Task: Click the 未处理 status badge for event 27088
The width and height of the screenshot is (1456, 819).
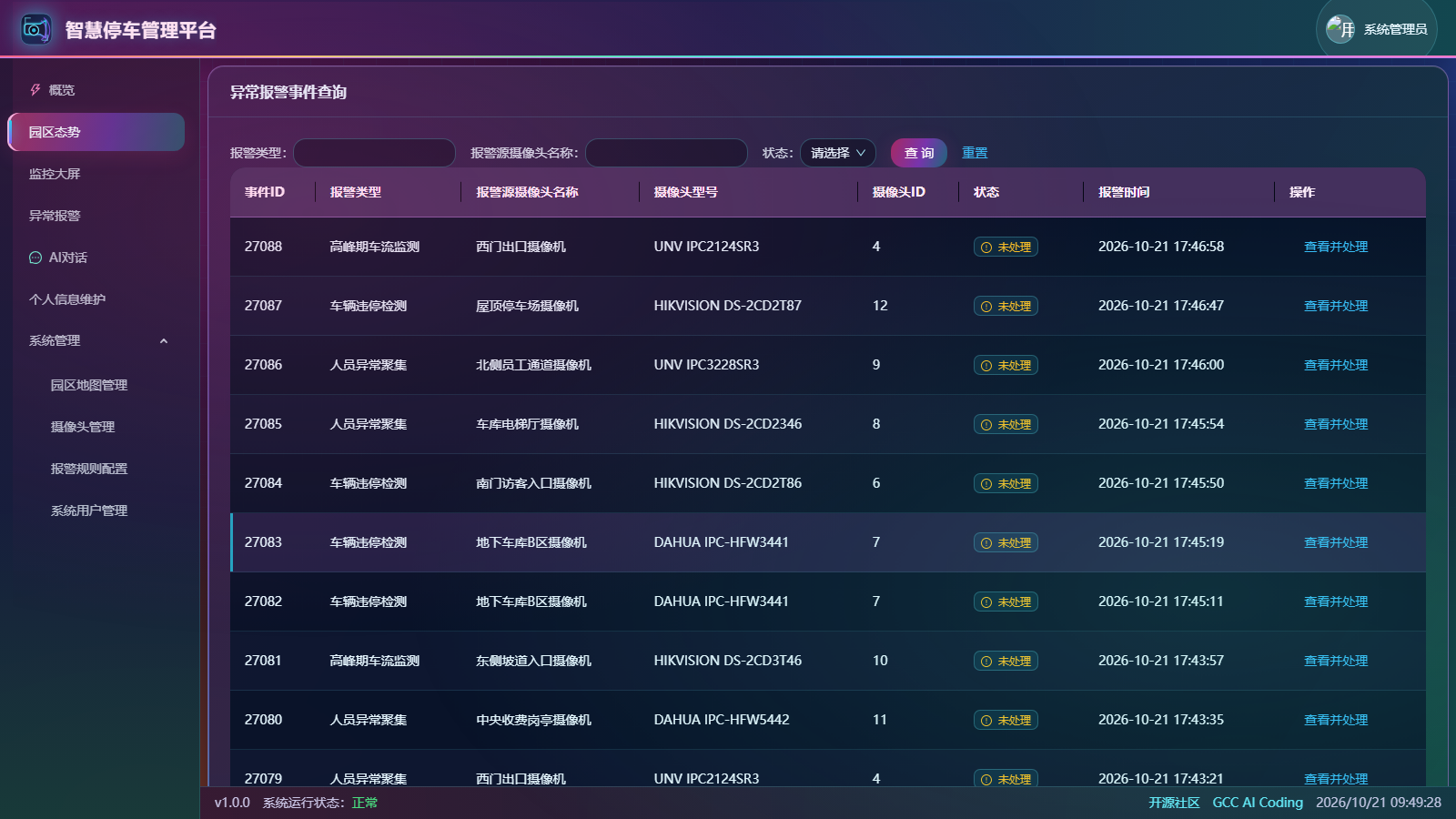Action: coord(1006,247)
